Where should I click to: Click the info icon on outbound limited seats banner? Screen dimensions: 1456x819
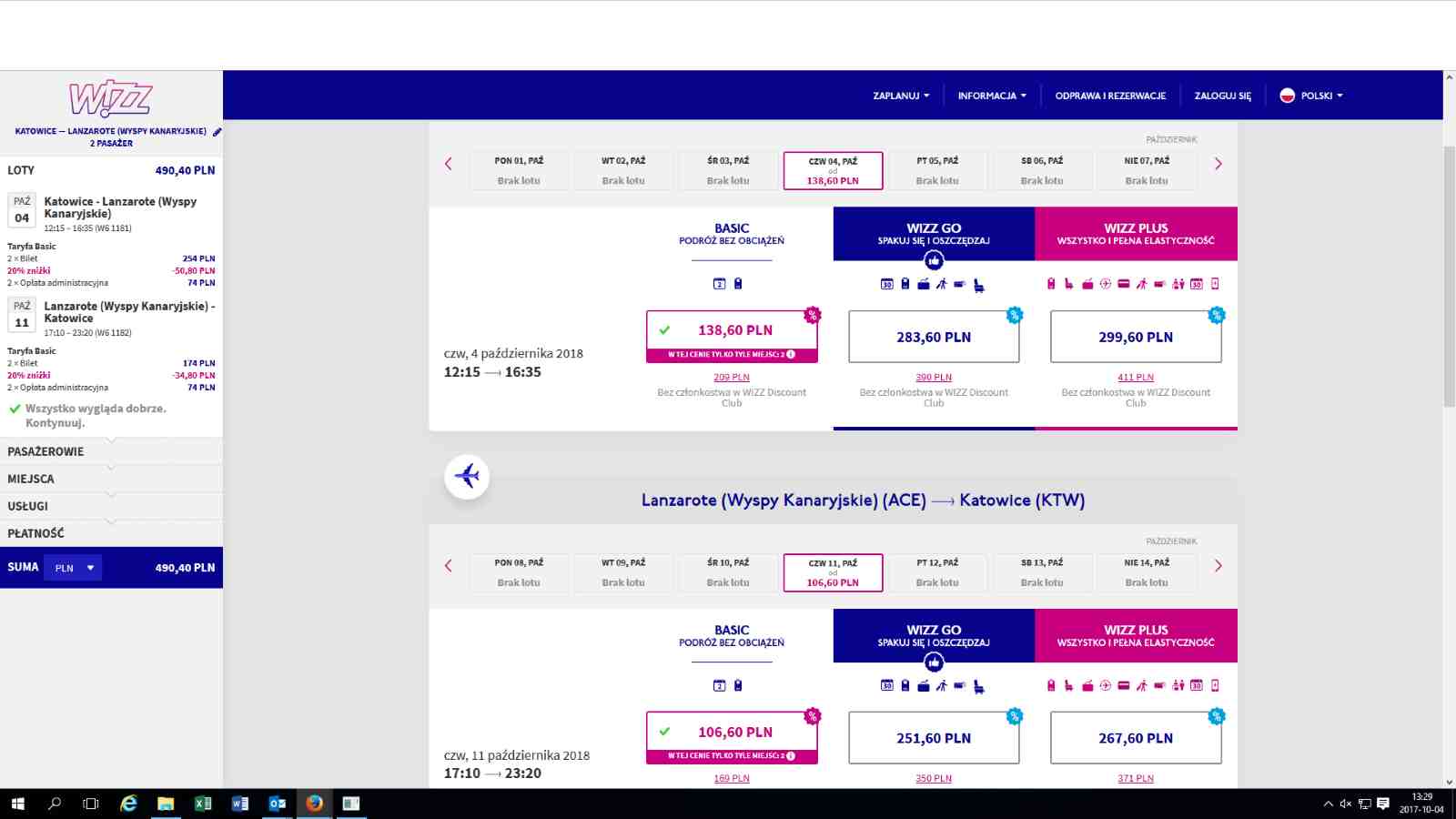pyautogui.click(x=791, y=355)
